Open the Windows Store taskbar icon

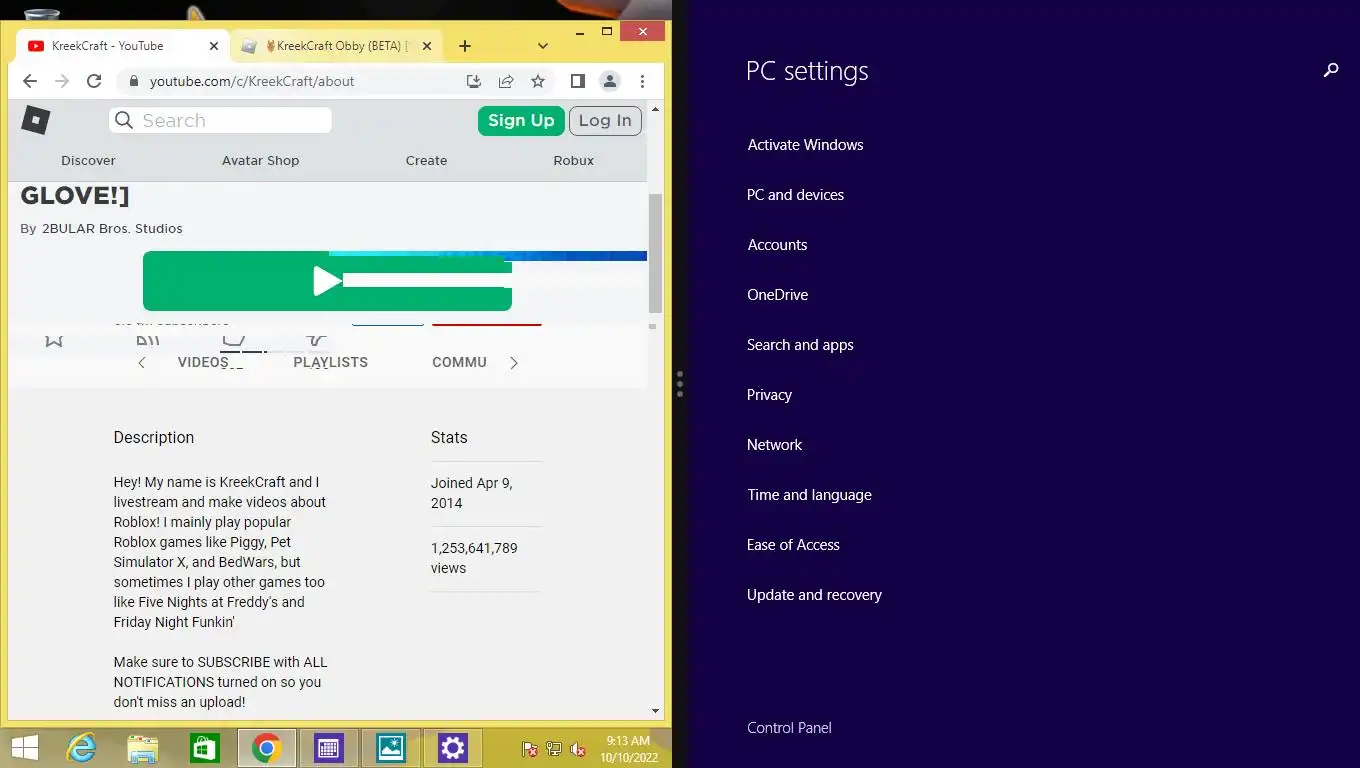(x=205, y=748)
